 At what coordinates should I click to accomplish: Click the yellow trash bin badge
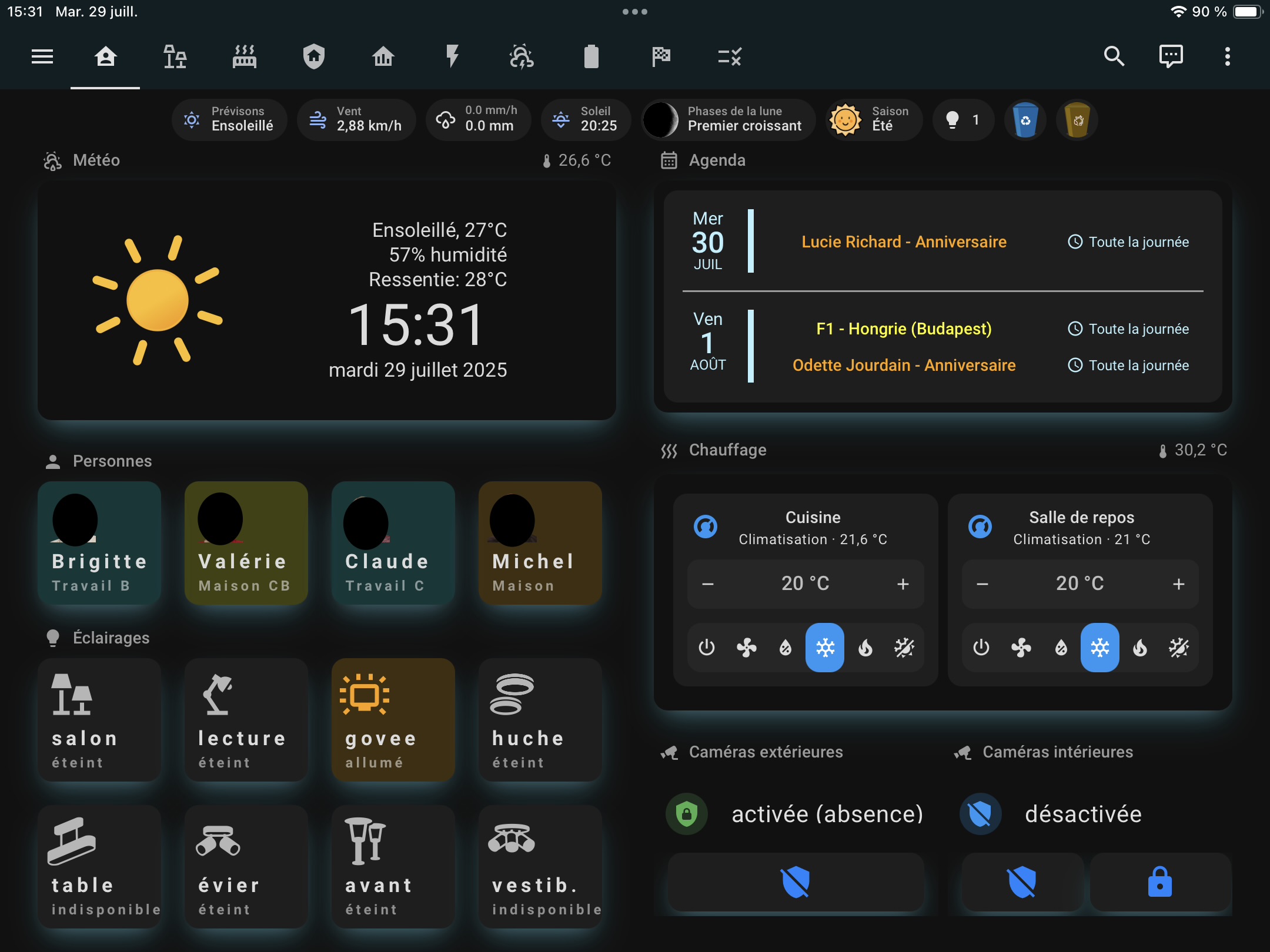coord(1077,120)
